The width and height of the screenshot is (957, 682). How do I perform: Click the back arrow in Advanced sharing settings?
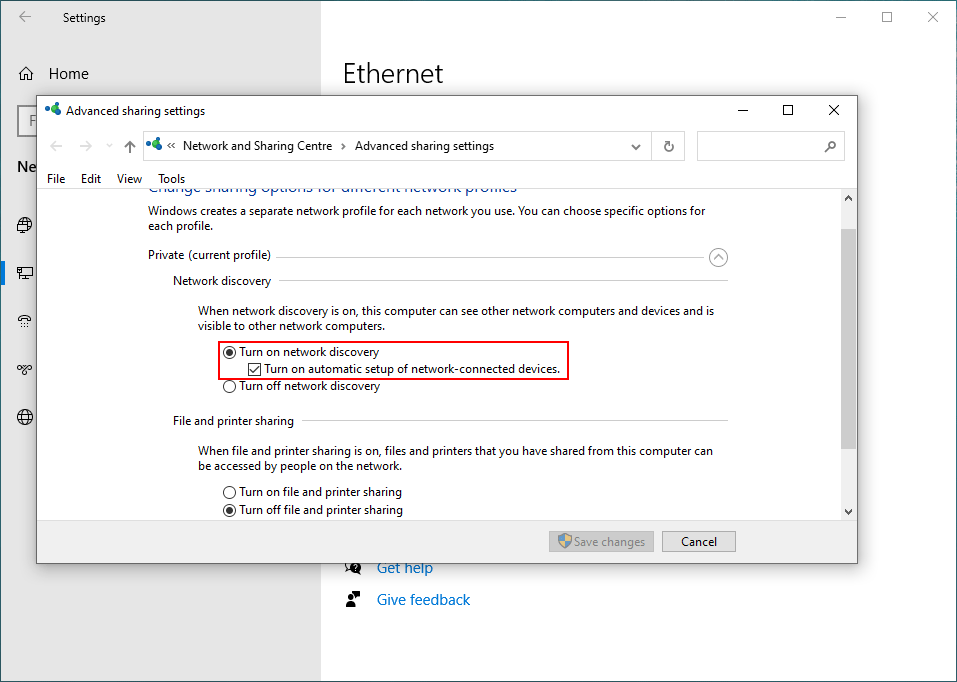pos(56,145)
